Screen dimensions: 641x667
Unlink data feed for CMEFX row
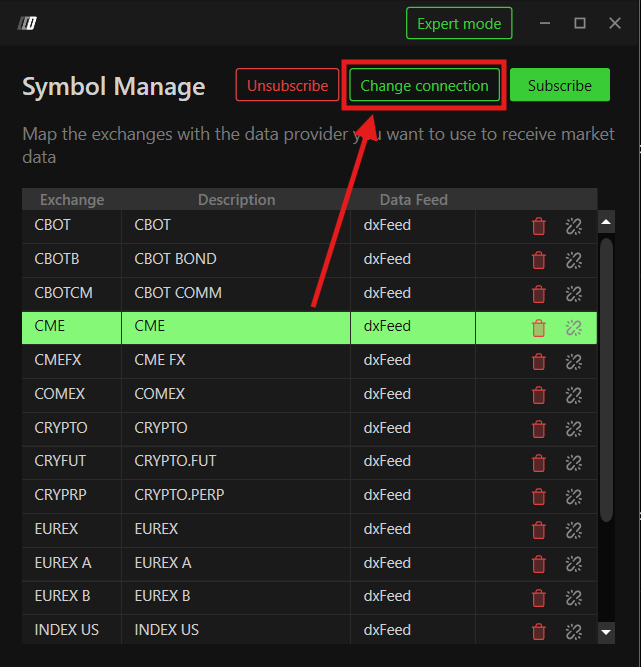(573, 362)
